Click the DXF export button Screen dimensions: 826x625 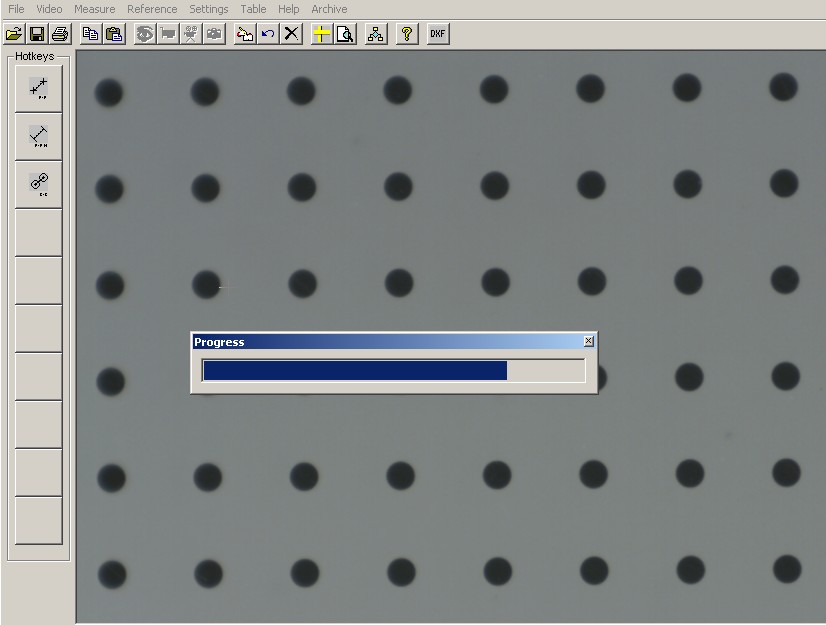(x=437, y=33)
